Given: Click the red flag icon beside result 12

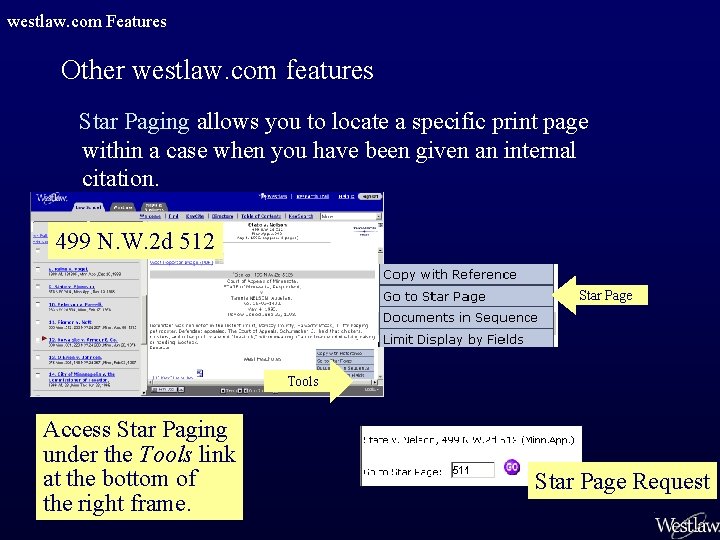Looking at the screenshot, I should [x=44, y=339].
